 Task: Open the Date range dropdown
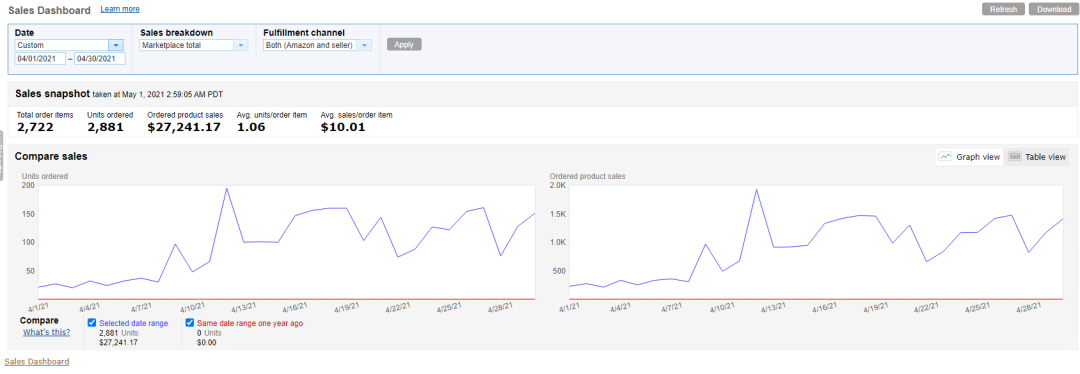coord(69,45)
